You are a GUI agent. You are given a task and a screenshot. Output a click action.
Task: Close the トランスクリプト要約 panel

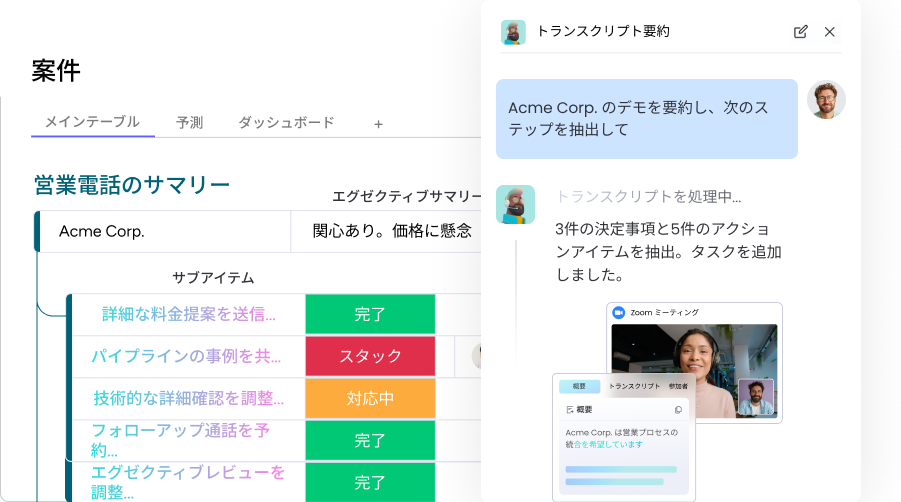829,32
